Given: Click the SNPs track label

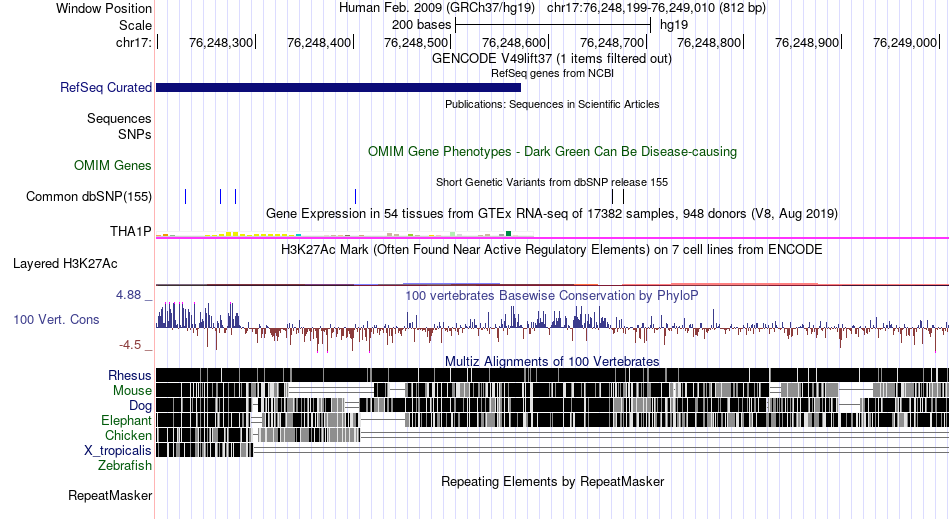Looking at the screenshot, I should click(x=135, y=134).
